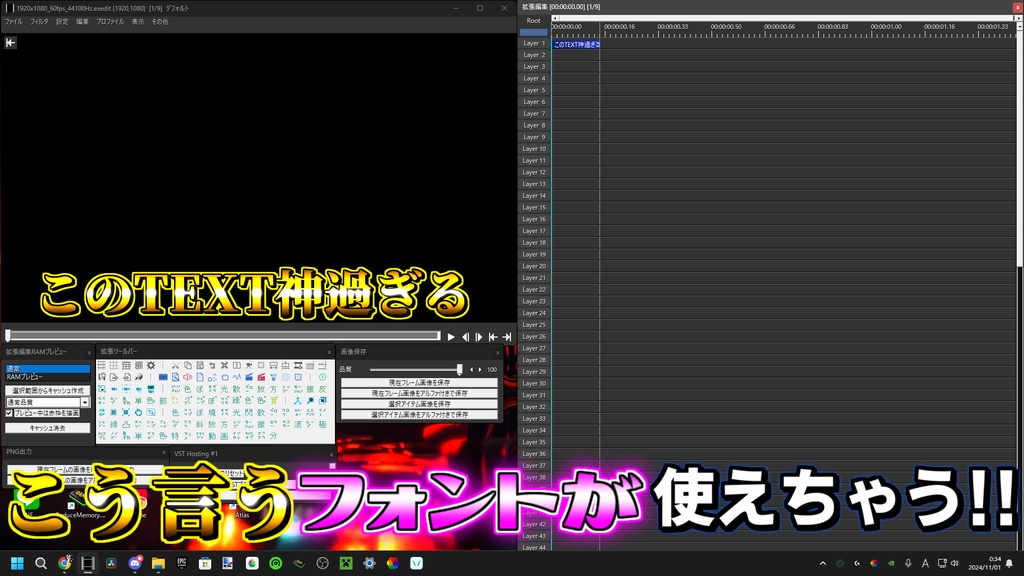The image size is (1024, 576).
Task: Toggle visibility of Layer 30
Action: (x=534, y=383)
